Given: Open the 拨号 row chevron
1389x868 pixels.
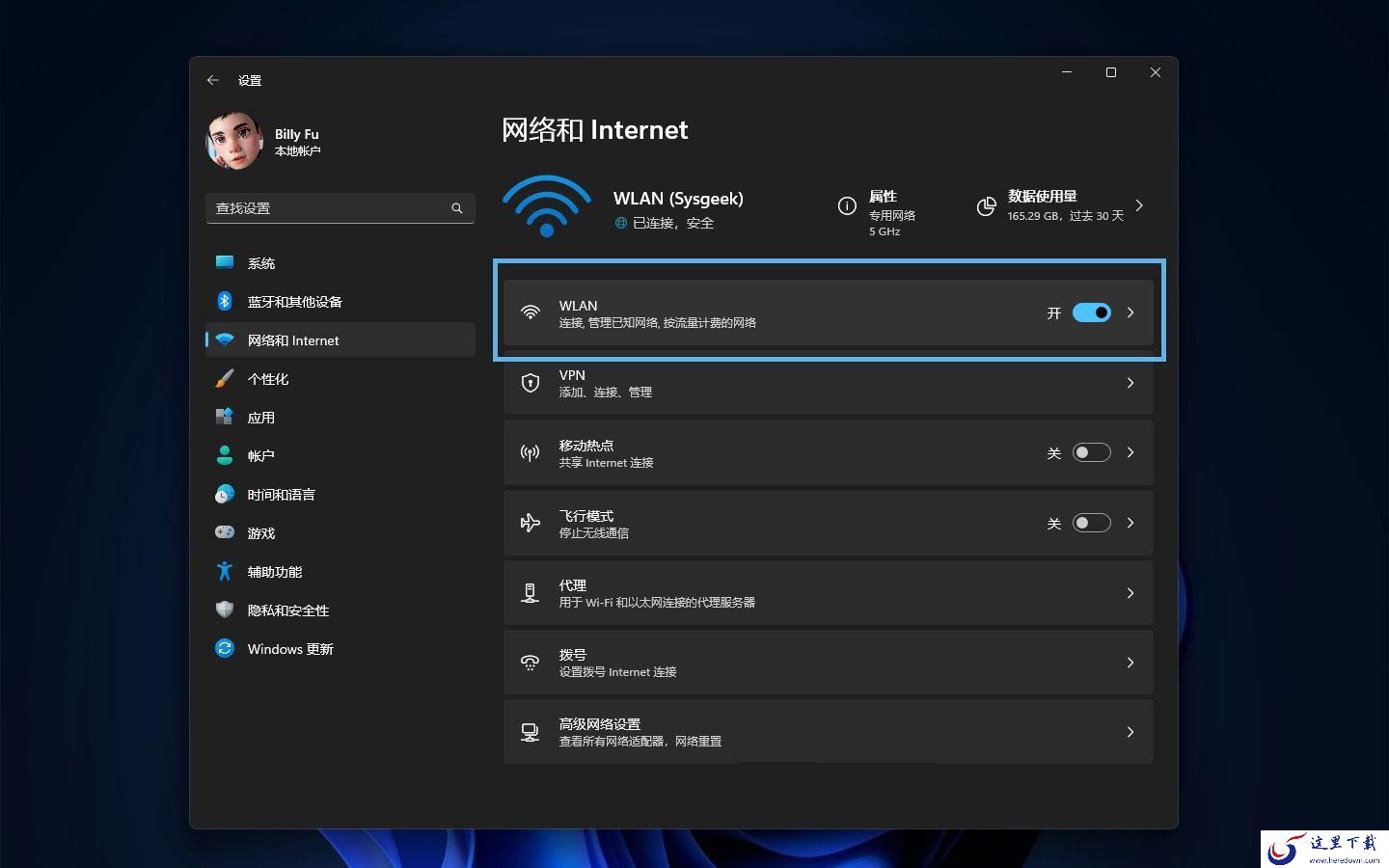Looking at the screenshot, I should [1130, 663].
